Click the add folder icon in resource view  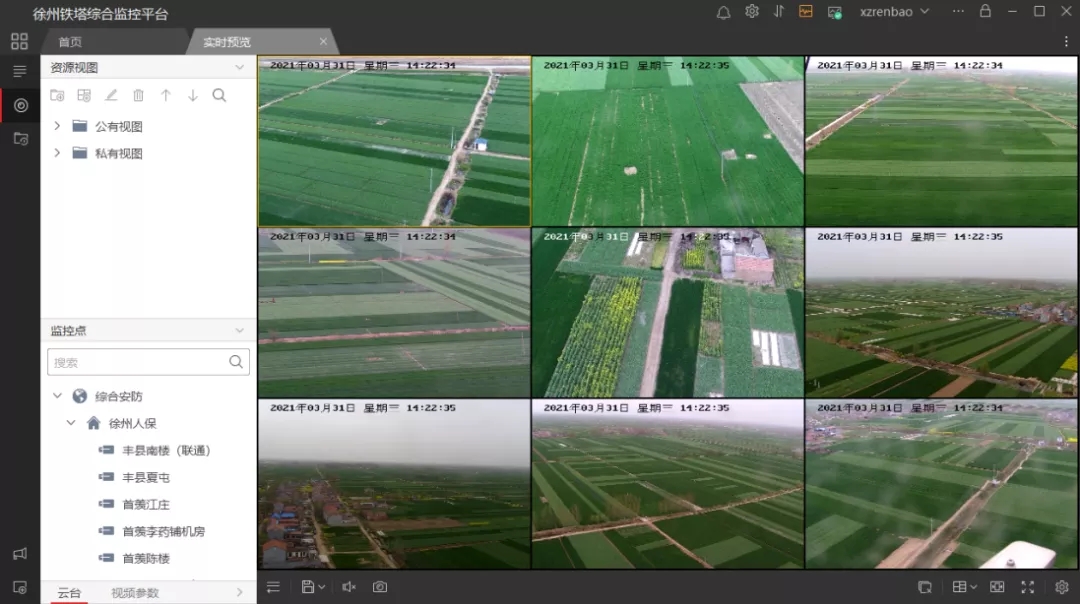click(58, 96)
